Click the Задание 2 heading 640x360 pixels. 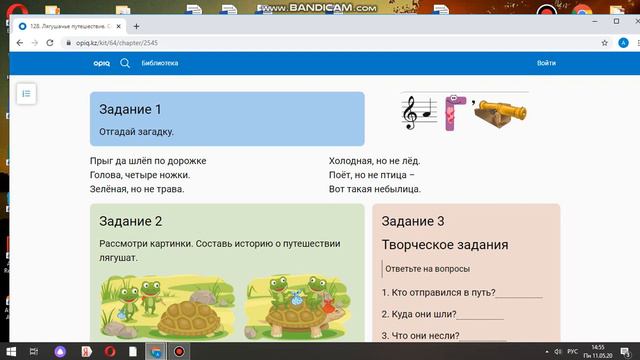tap(131, 221)
